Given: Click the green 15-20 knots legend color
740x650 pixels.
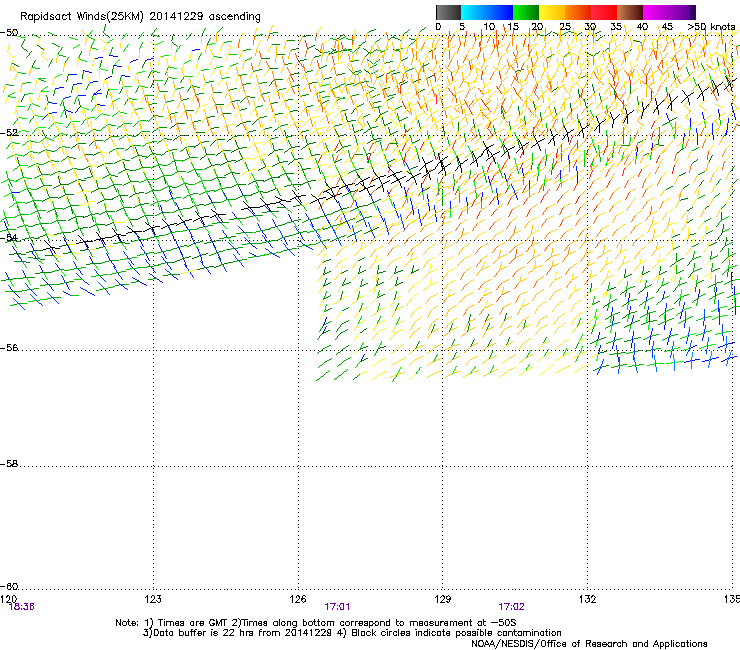Looking at the screenshot, I should [526, 12].
